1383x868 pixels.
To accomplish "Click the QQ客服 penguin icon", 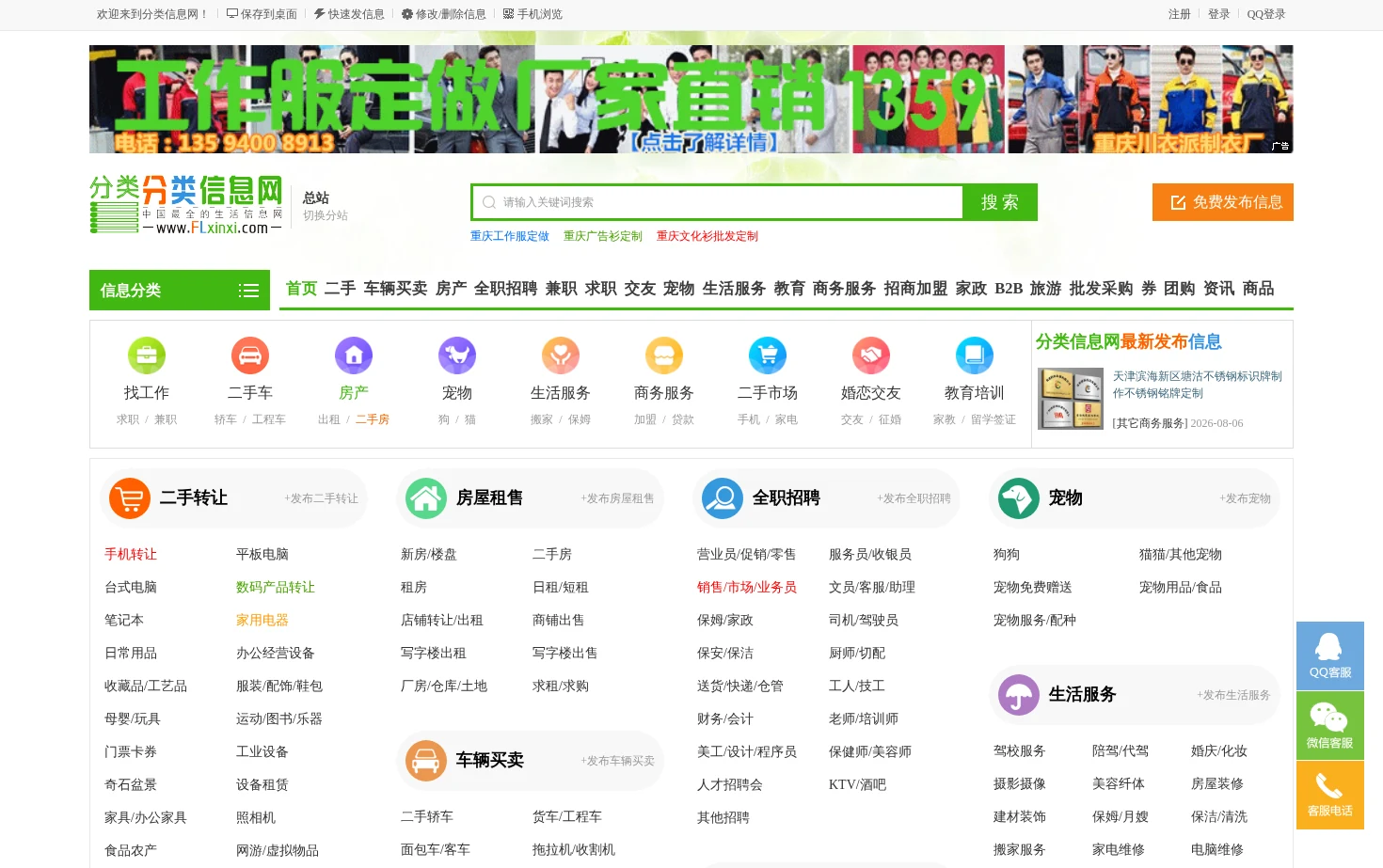I will pos(1330,655).
